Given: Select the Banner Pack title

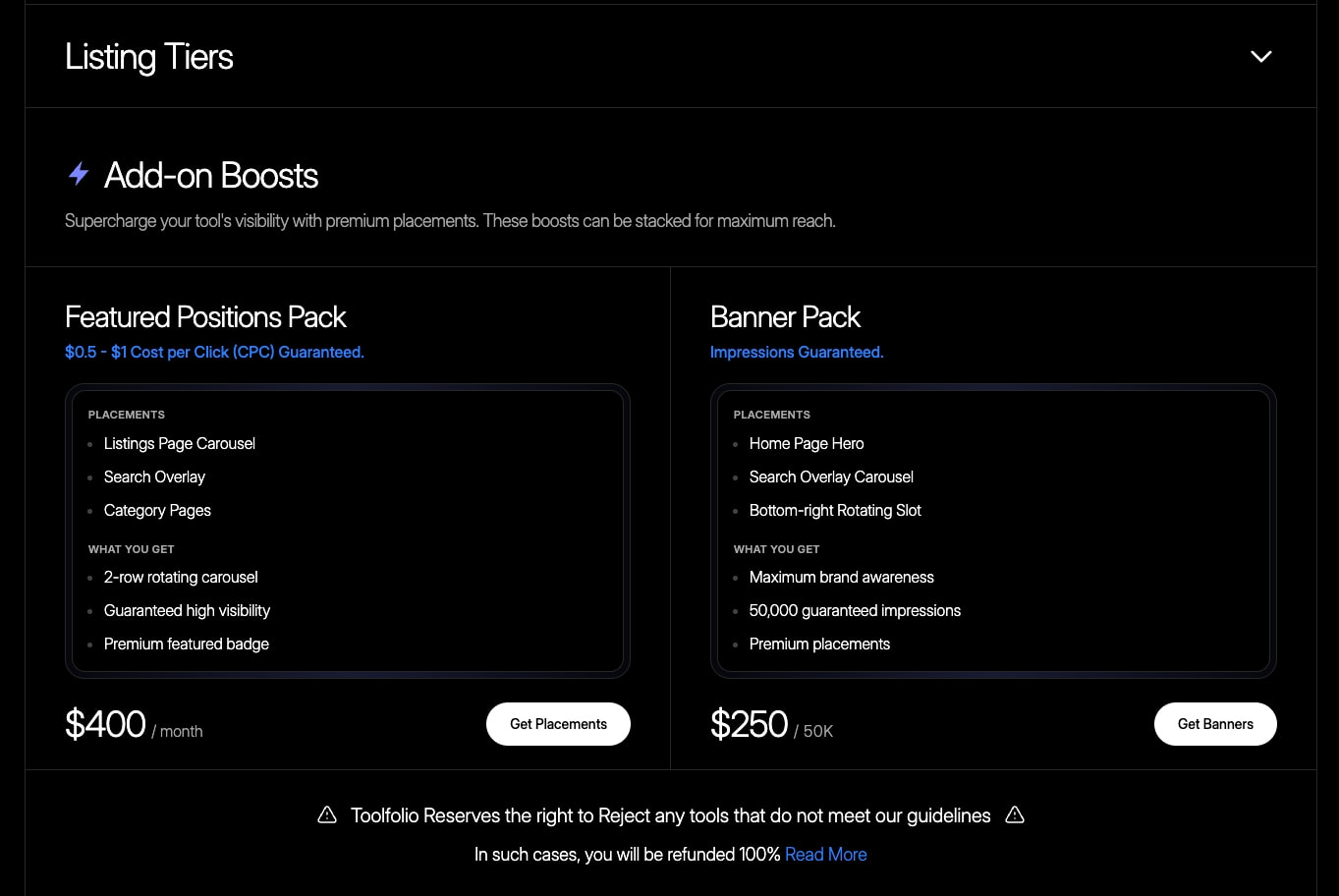Looking at the screenshot, I should (x=785, y=317).
